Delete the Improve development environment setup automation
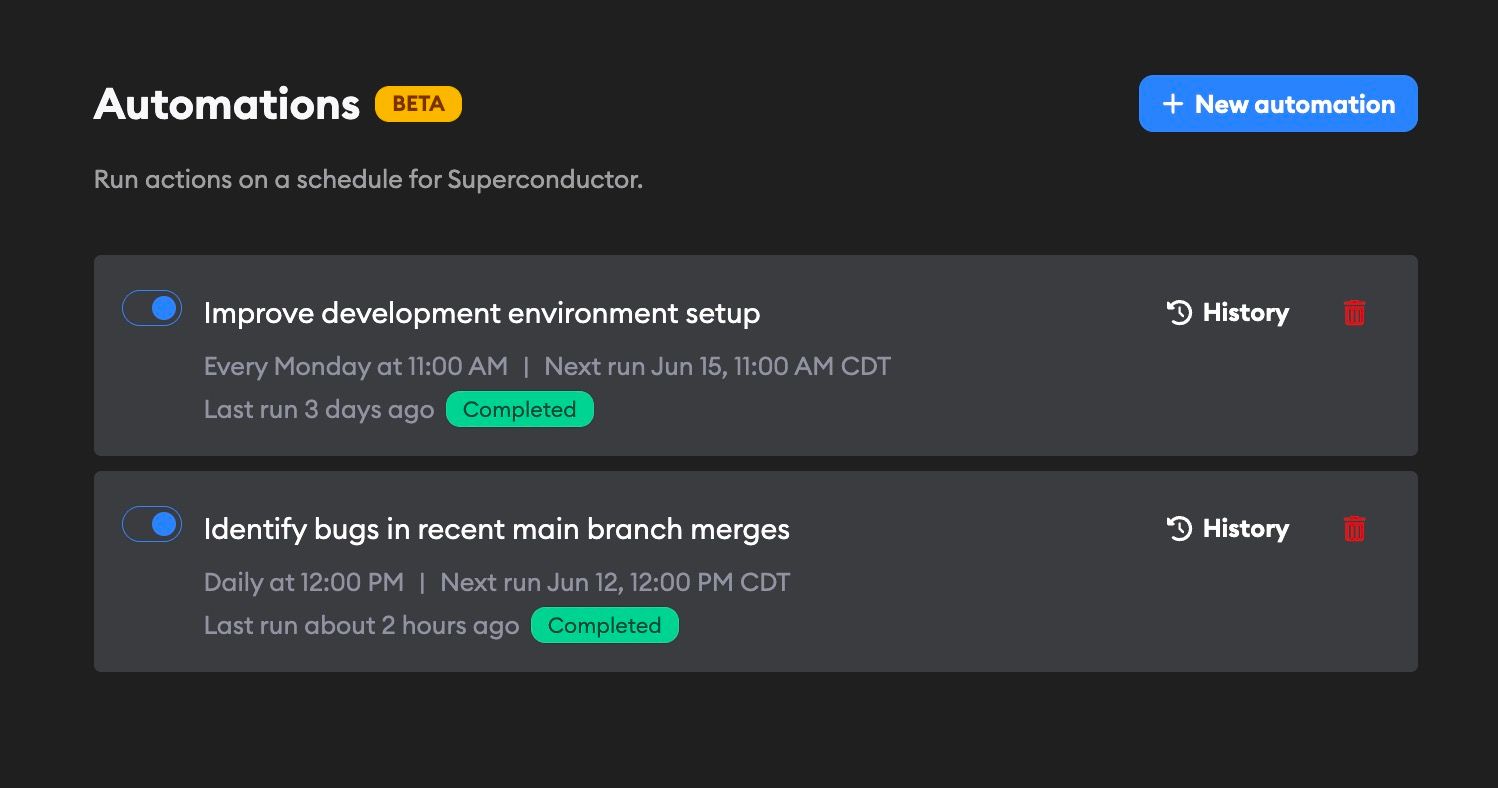Screen dimensions: 1498x788 coord(1354,313)
